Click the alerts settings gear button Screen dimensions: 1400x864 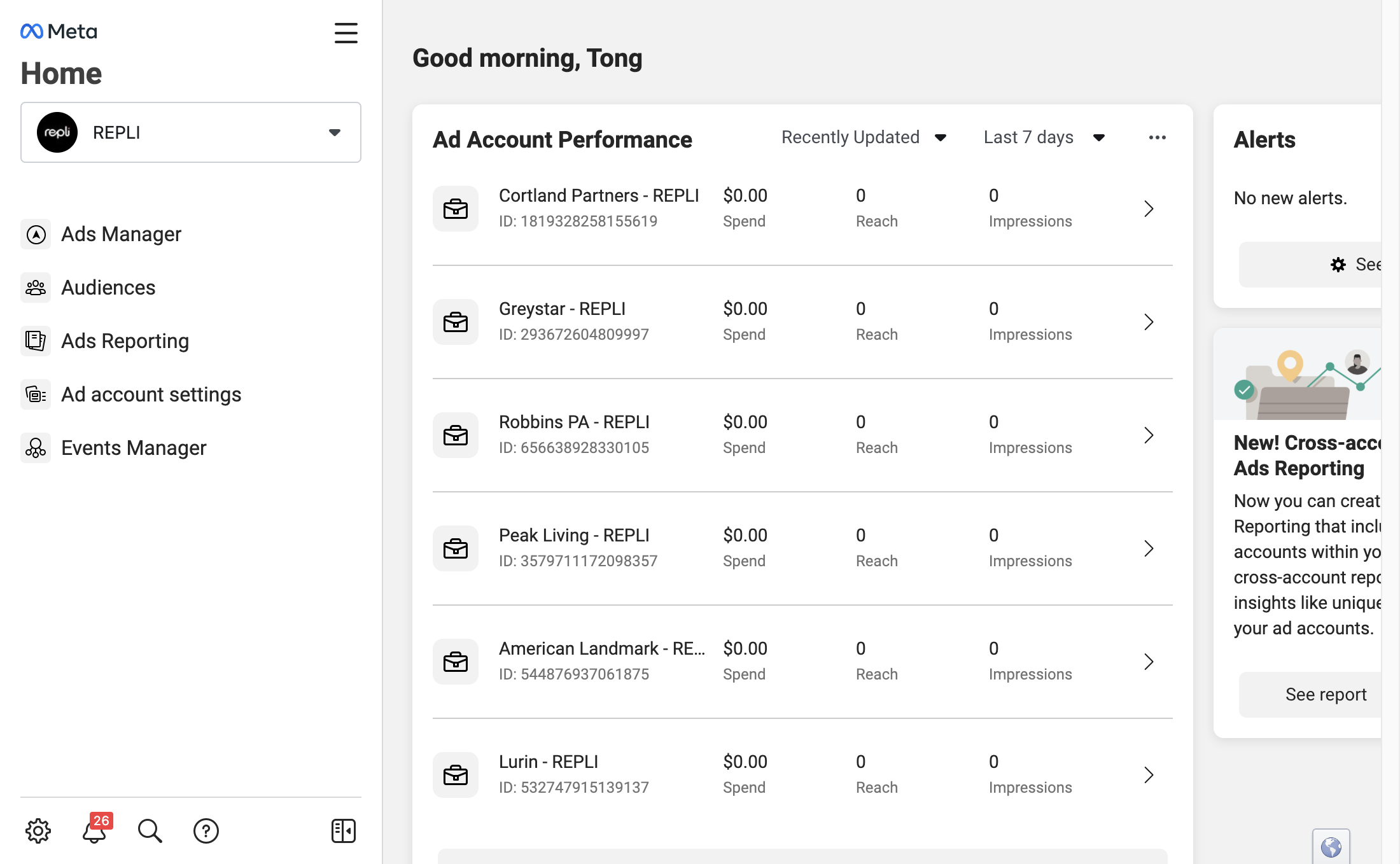(x=1311, y=265)
